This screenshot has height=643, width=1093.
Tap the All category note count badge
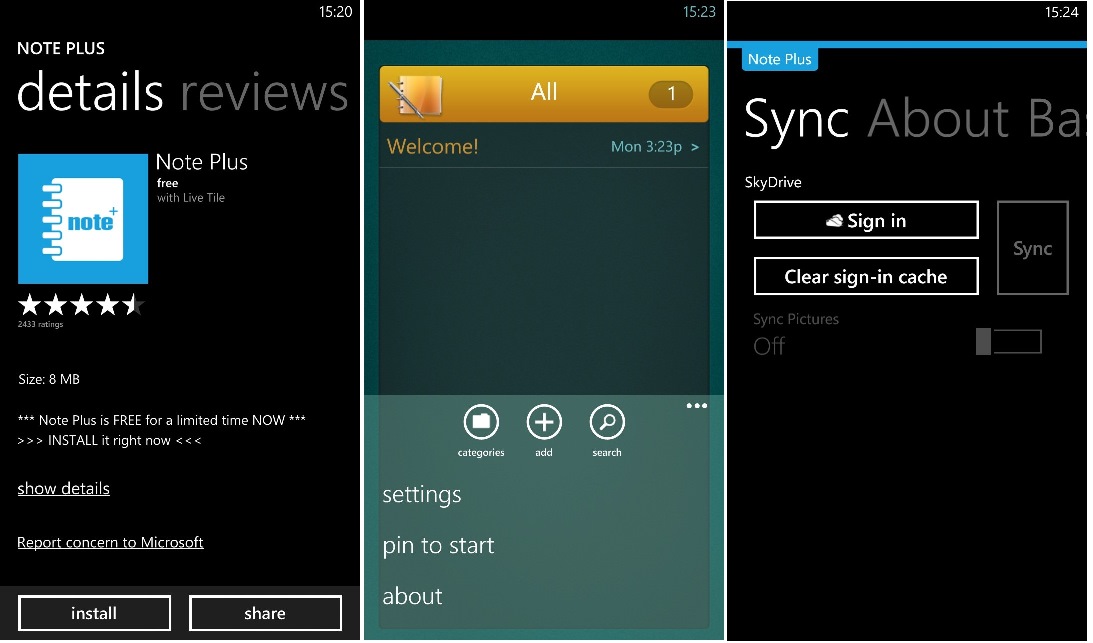coord(671,94)
